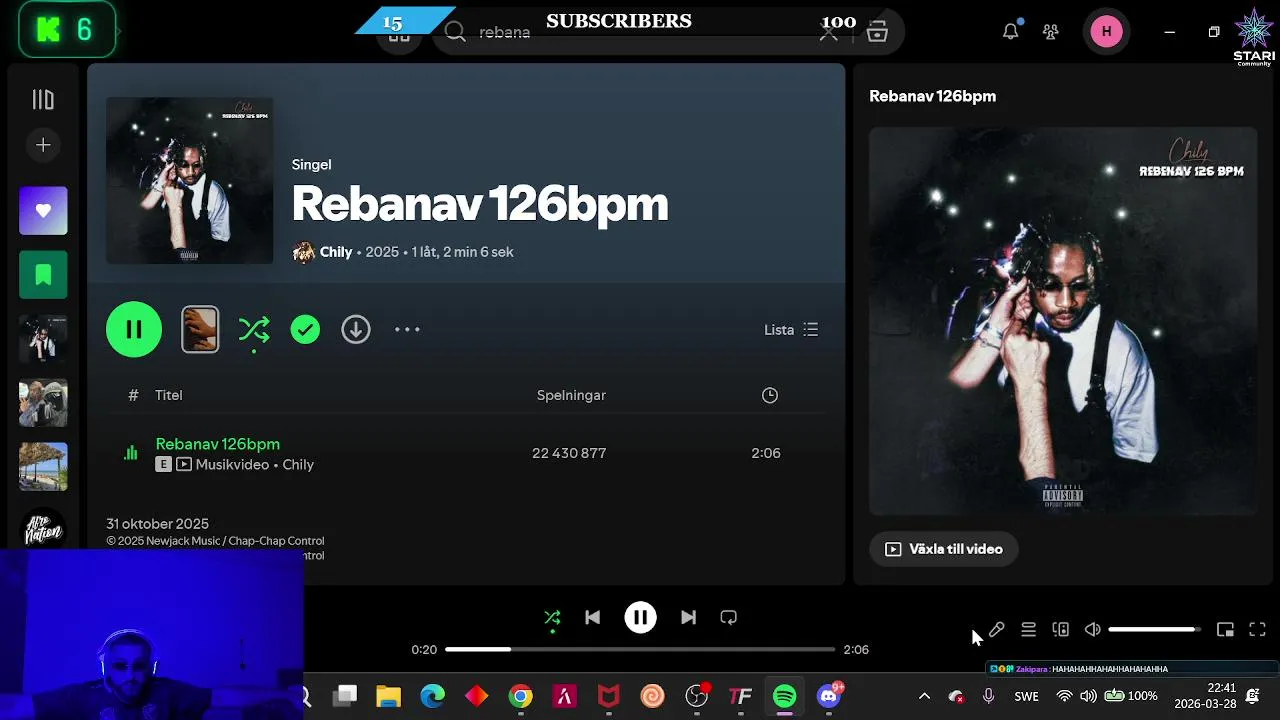Open lyrics microphone icon in player
1280x720 pixels.
[x=996, y=629]
